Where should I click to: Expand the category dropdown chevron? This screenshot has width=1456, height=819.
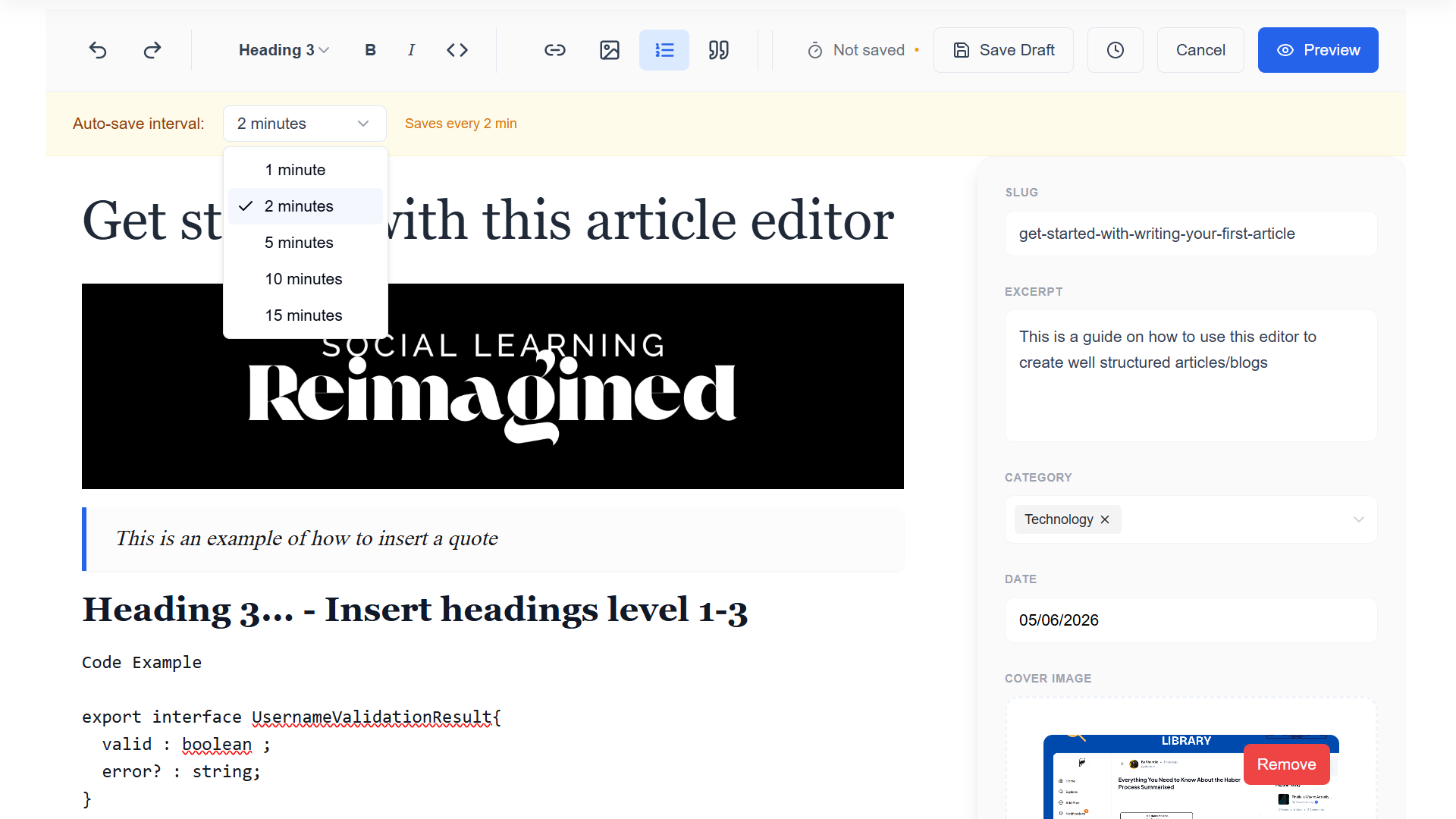click(1358, 519)
